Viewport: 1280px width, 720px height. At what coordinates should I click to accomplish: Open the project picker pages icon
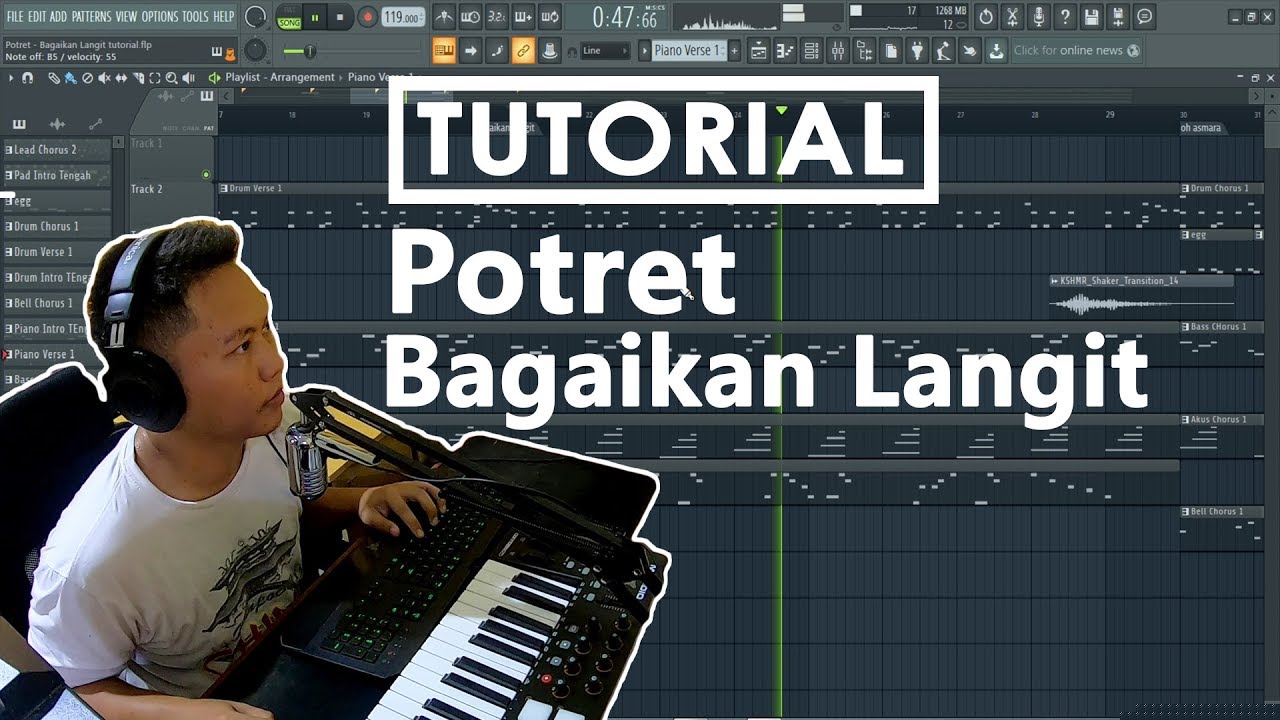890,51
